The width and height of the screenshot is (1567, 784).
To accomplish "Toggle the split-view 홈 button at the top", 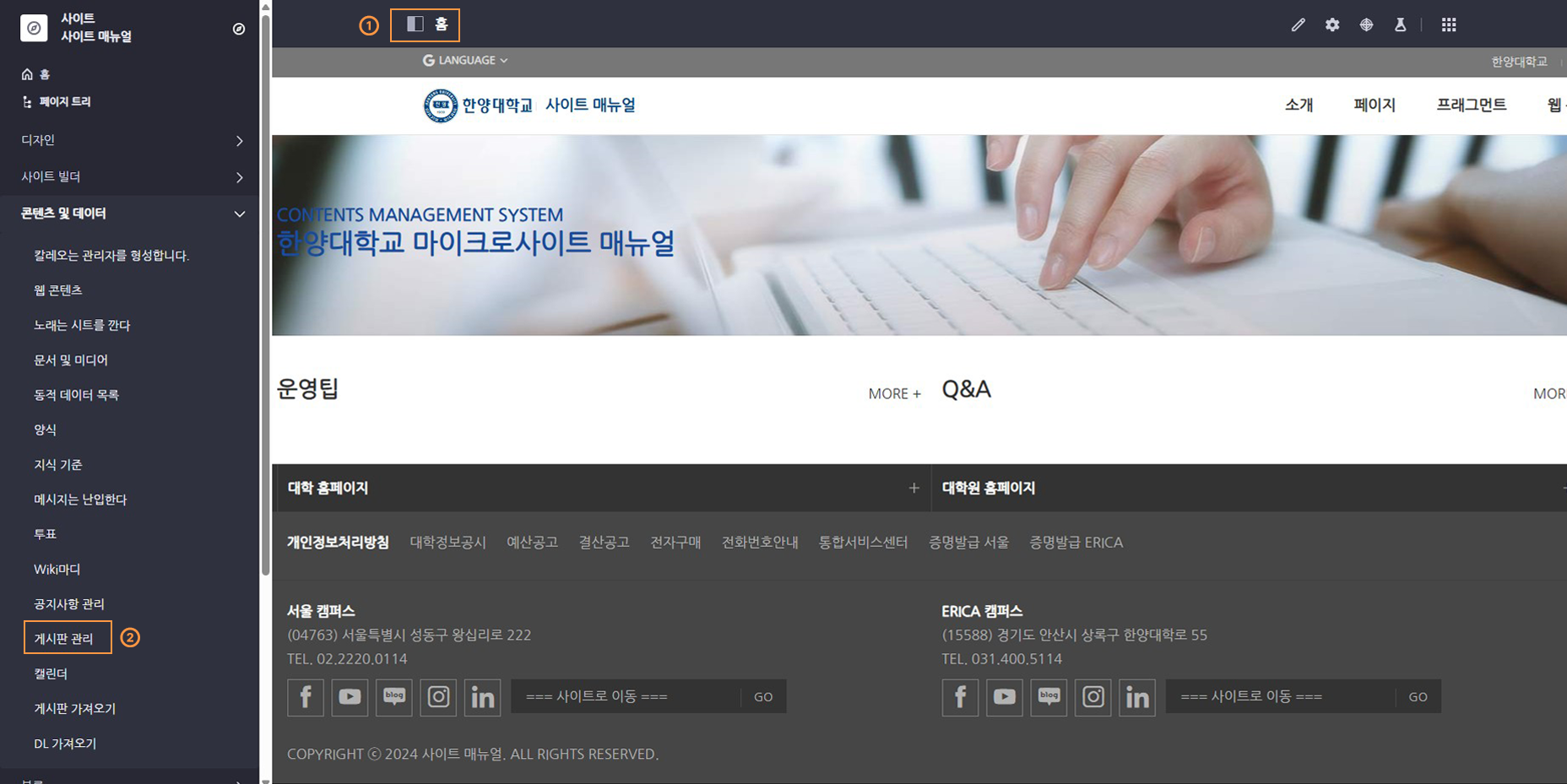I will (x=425, y=24).
